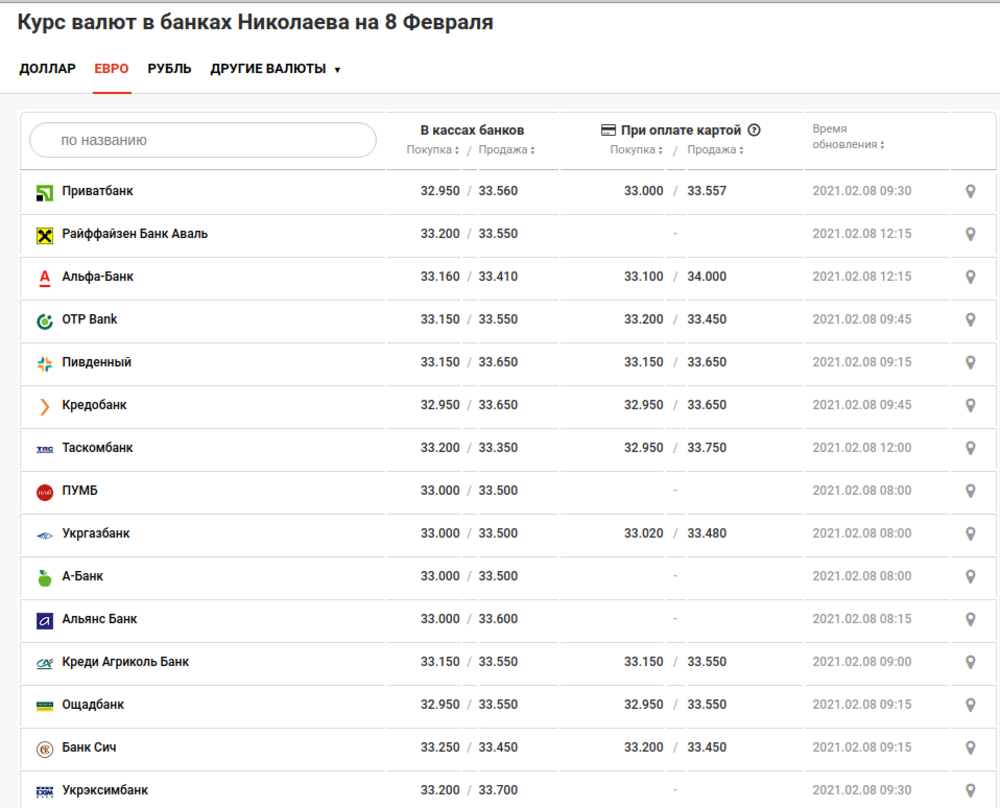Sort by cash desk Покупка column

(432, 150)
